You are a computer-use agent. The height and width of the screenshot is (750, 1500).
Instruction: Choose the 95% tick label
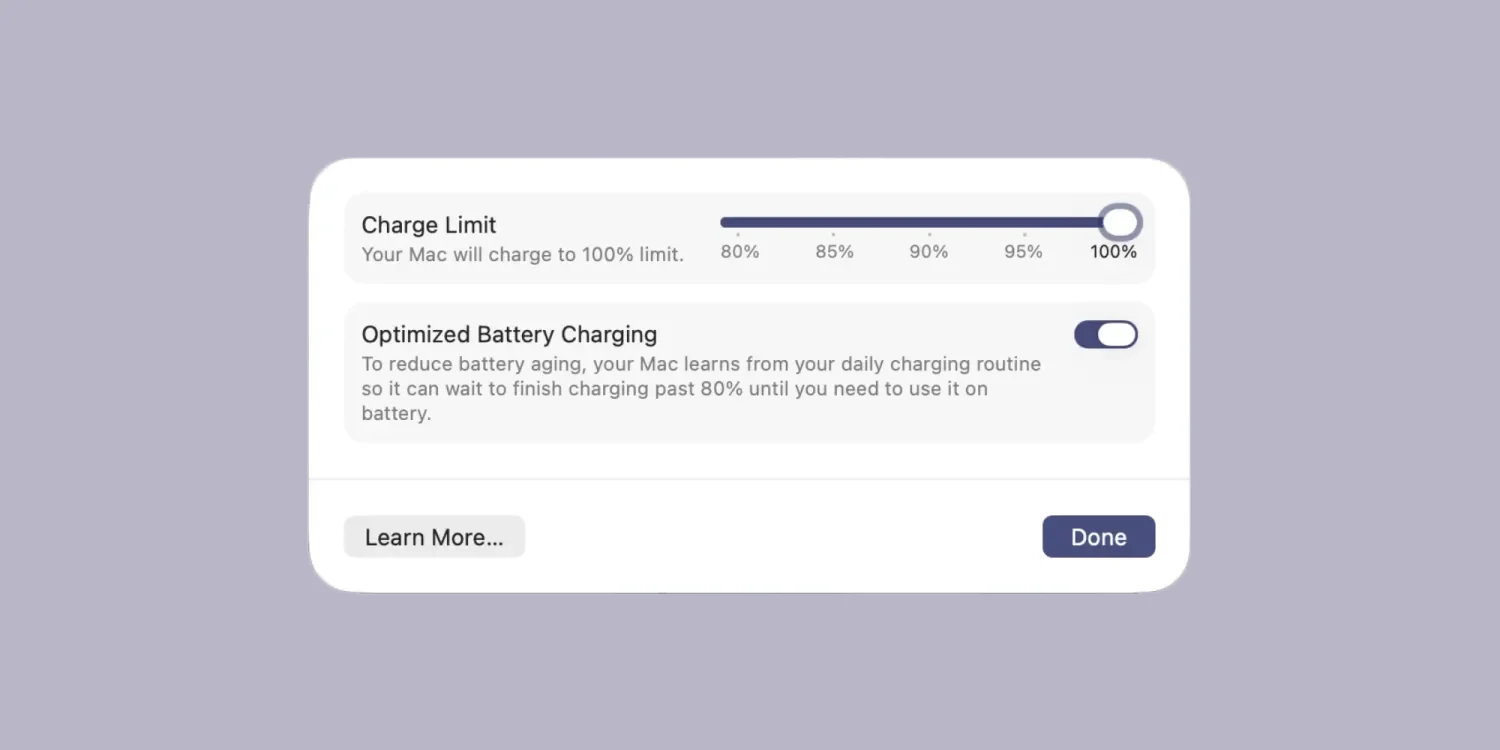click(1023, 252)
